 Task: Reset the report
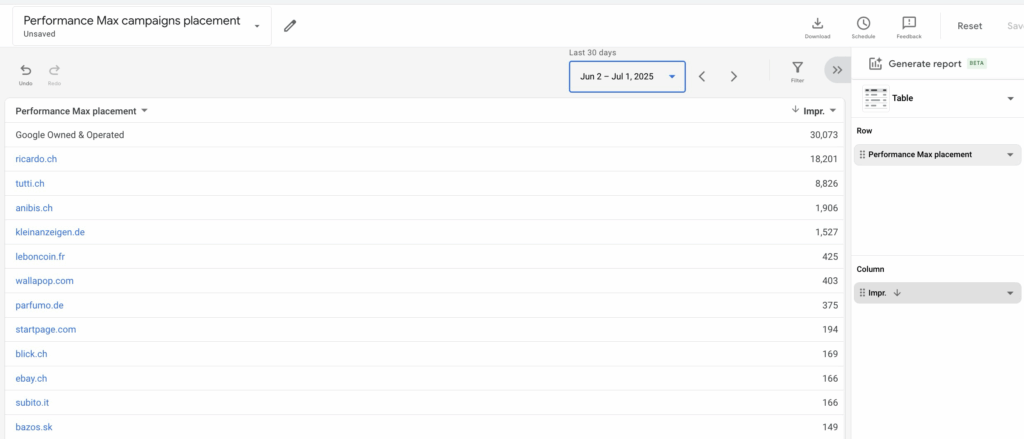click(969, 27)
